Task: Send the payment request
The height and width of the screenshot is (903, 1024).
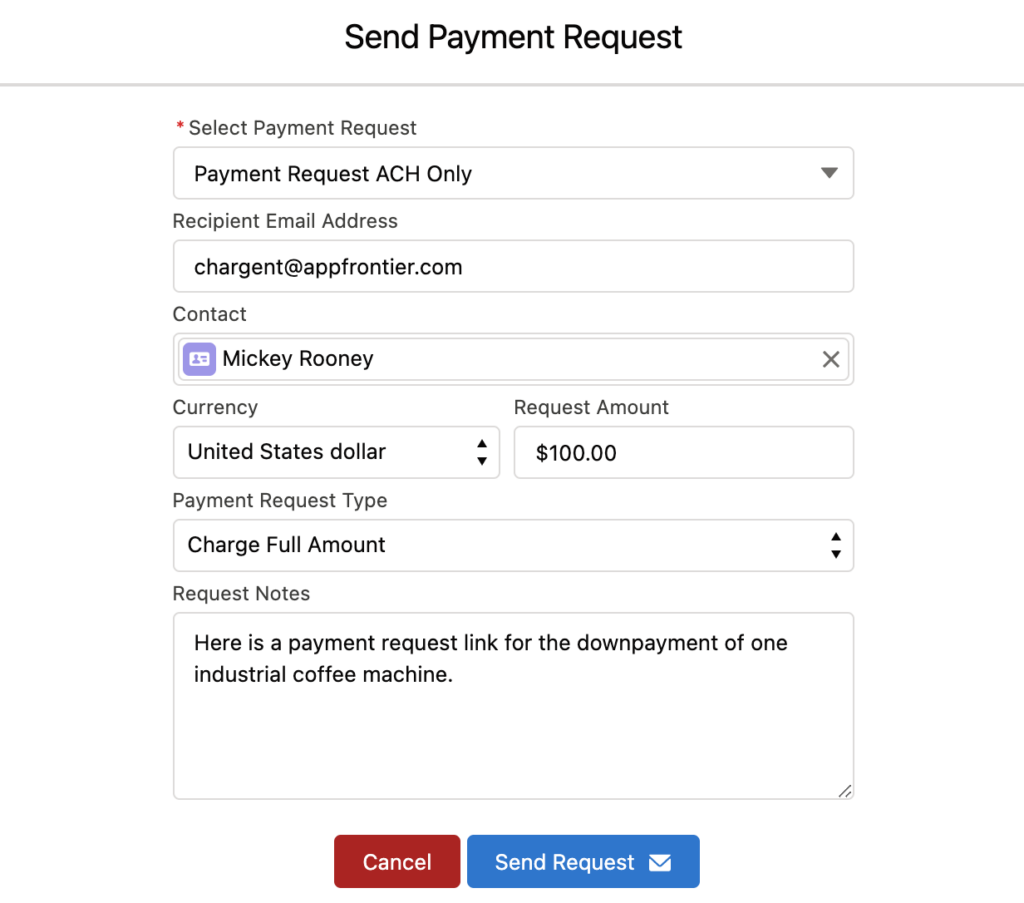Action: 583,861
